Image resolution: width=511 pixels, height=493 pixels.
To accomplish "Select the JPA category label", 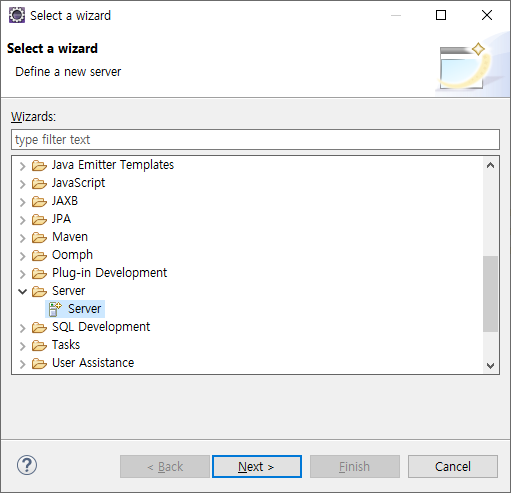I will (x=61, y=219).
